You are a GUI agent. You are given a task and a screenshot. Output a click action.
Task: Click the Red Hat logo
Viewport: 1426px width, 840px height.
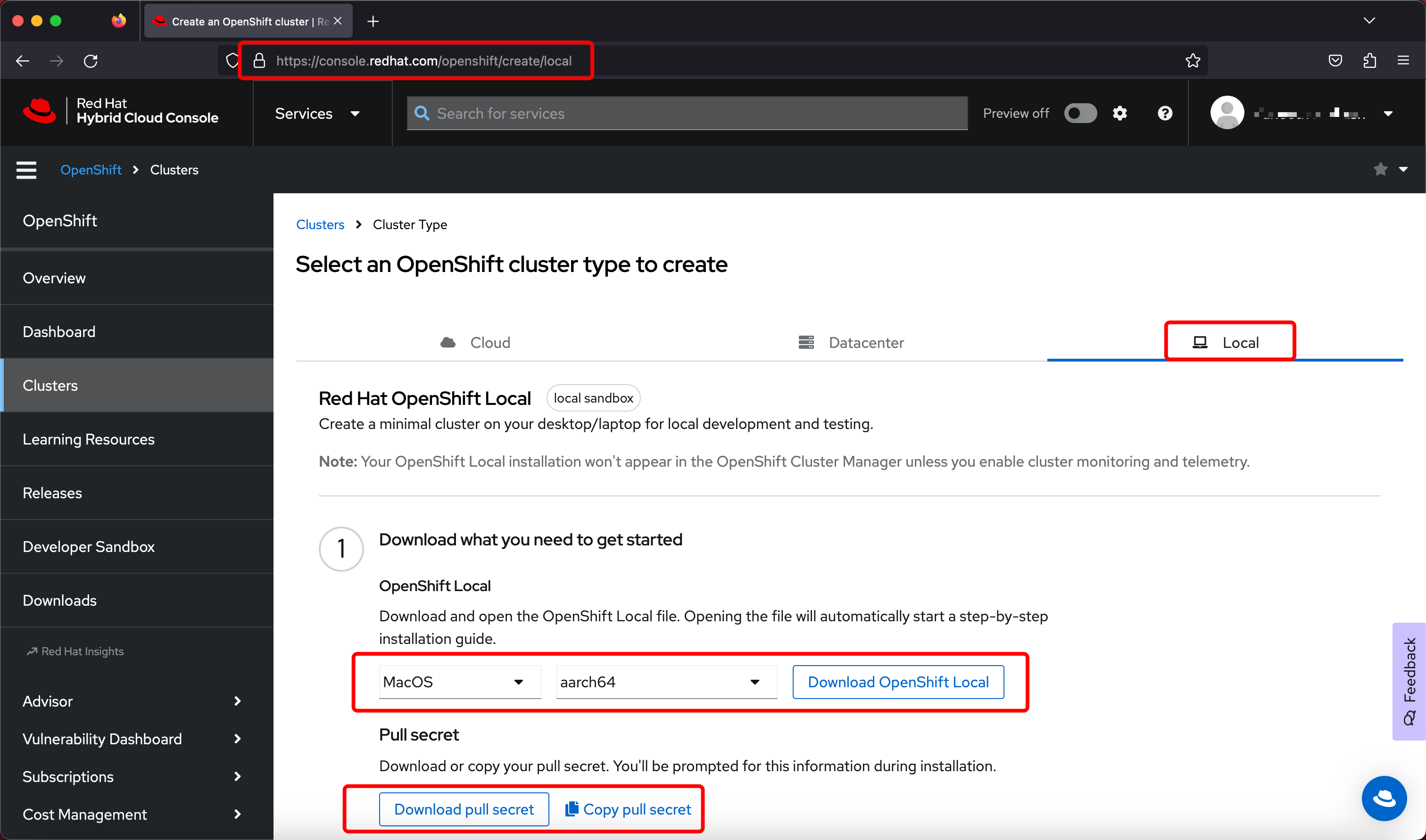click(x=40, y=110)
